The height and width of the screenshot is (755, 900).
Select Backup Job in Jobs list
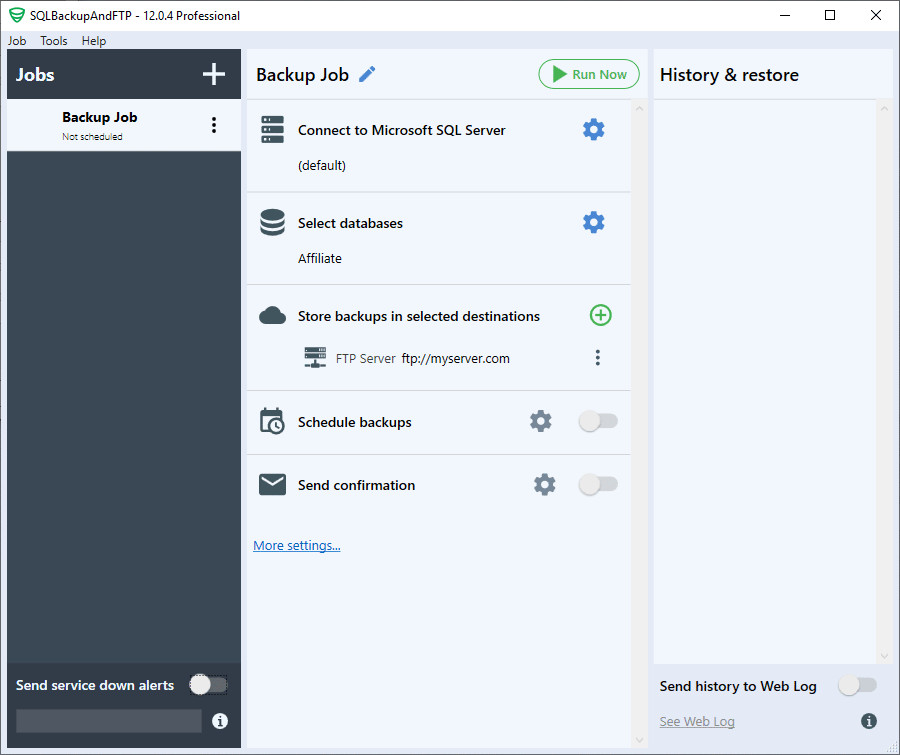point(124,125)
